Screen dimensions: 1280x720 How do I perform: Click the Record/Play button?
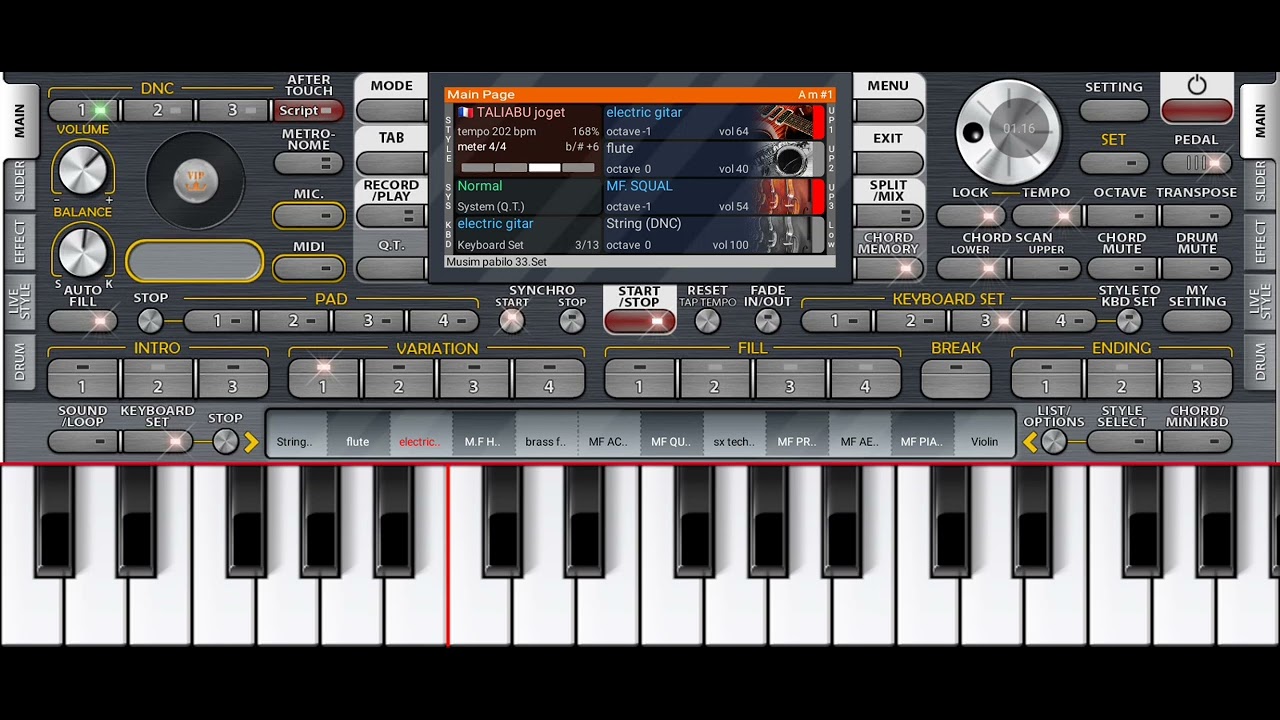click(391, 215)
